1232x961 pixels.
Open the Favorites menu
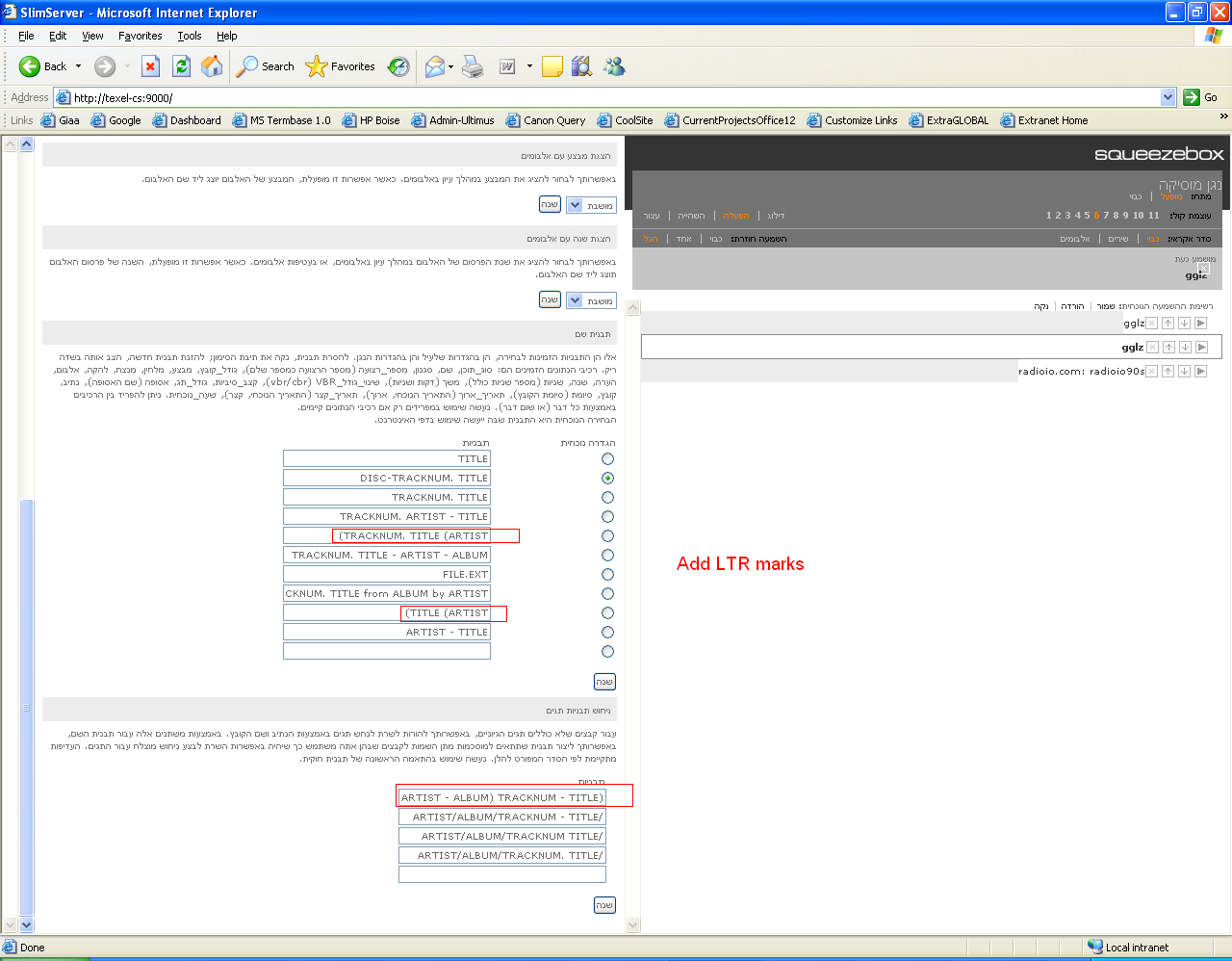pos(140,36)
